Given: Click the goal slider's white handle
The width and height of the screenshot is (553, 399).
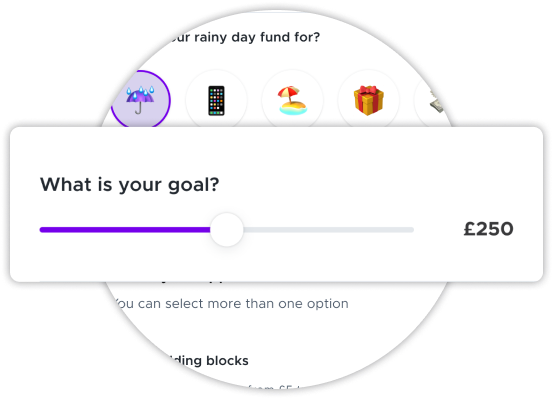Looking at the screenshot, I should coord(227,230).
